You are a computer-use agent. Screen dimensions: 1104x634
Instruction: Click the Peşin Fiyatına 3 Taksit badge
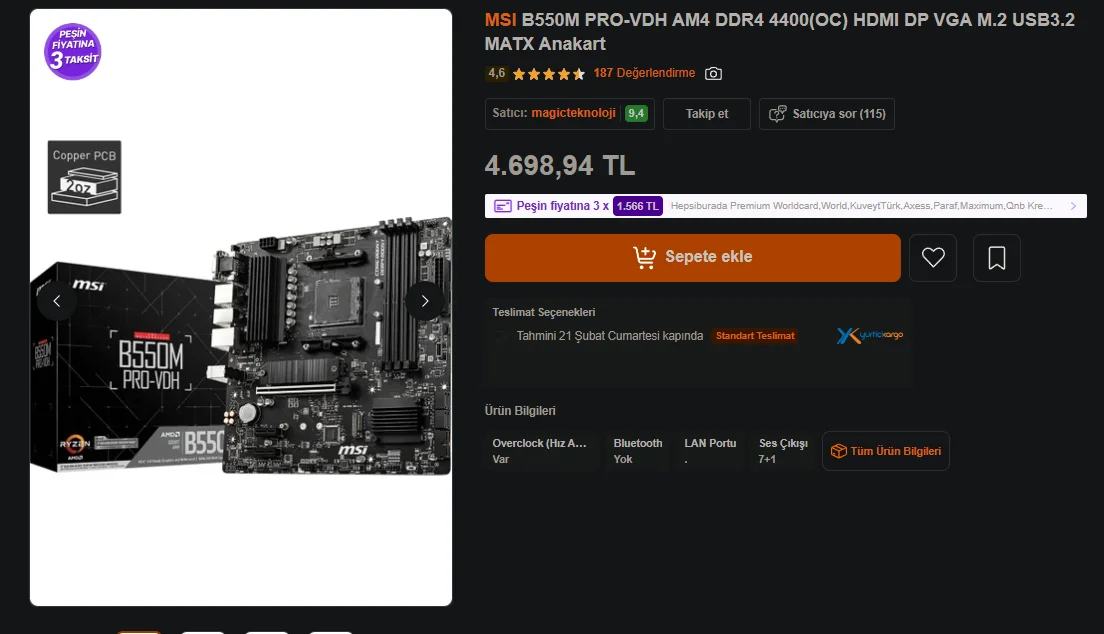(x=73, y=51)
